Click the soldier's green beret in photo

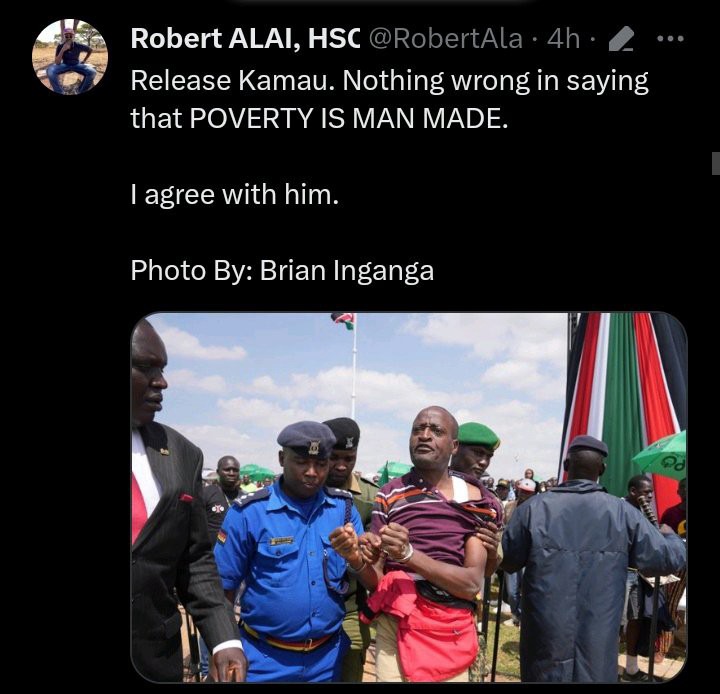click(478, 435)
